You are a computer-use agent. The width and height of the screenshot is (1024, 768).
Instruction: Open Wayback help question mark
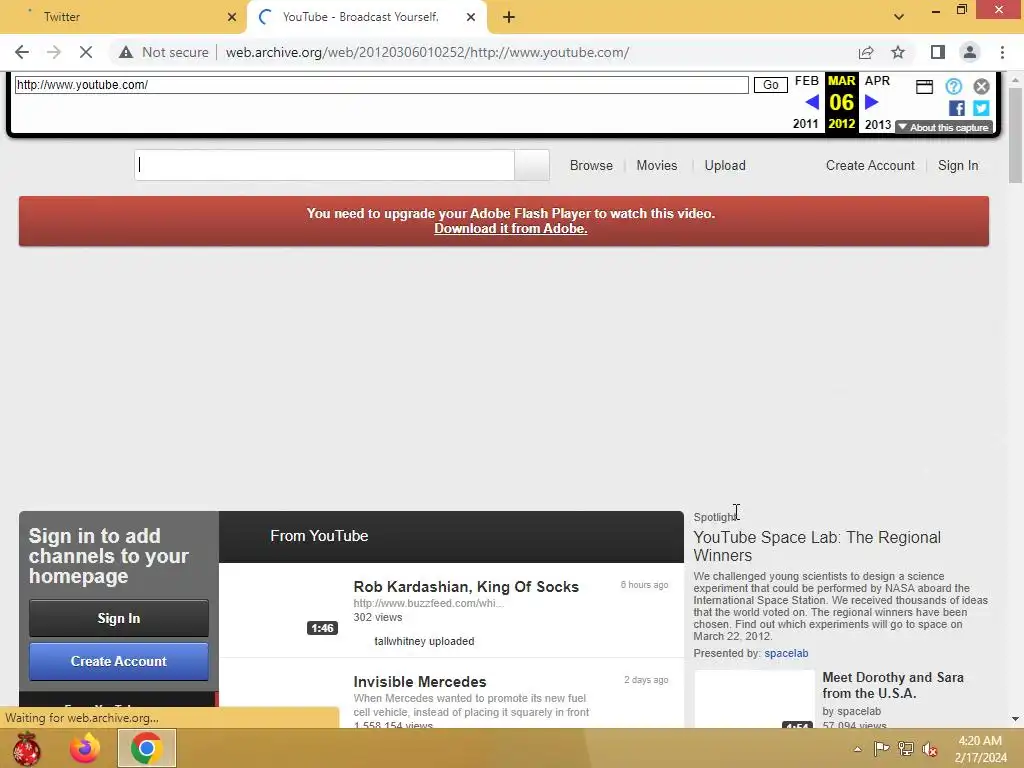(953, 86)
